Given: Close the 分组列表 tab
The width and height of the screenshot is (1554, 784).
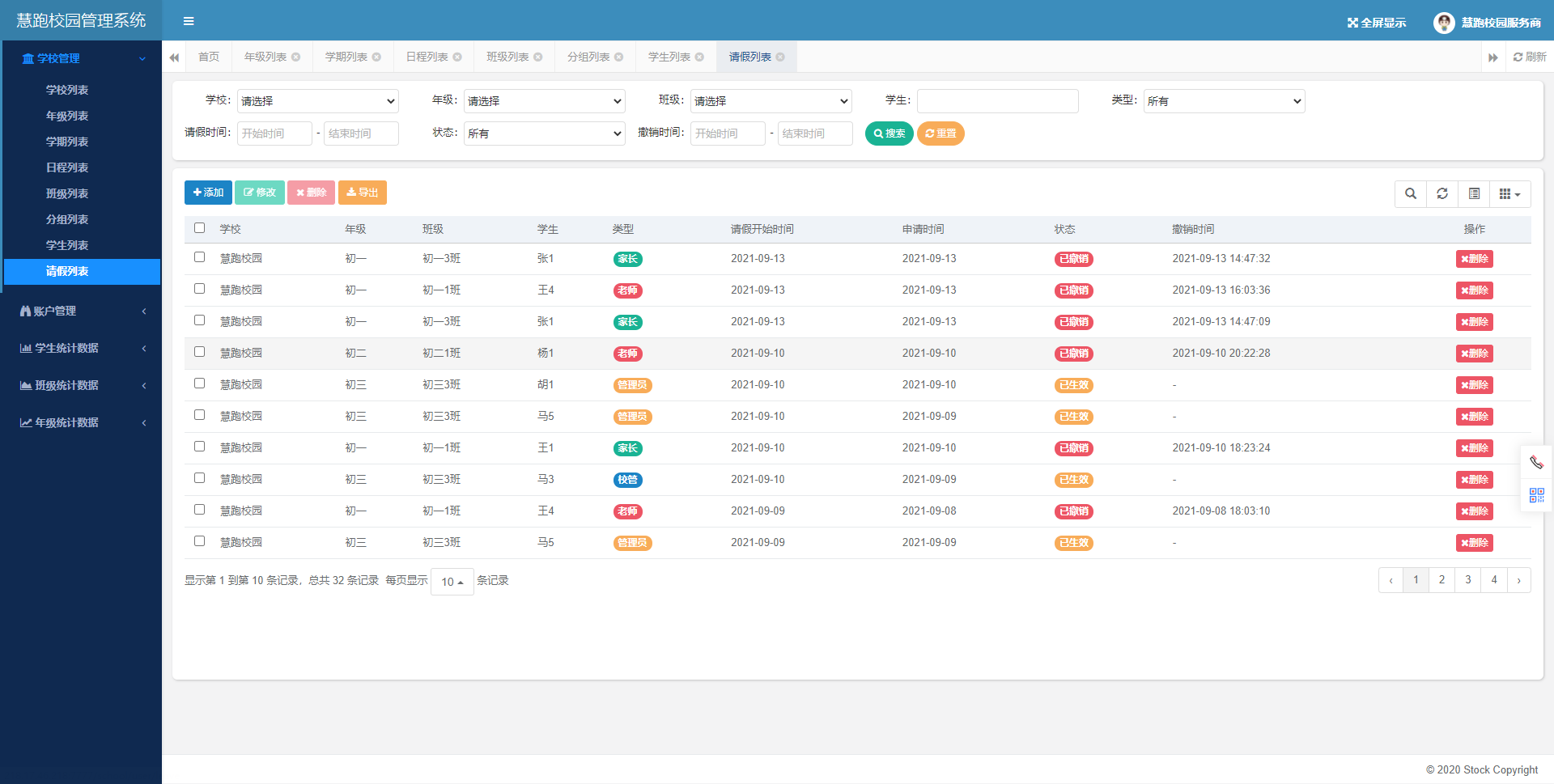Looking at the screenshot, I should point(619,57).
